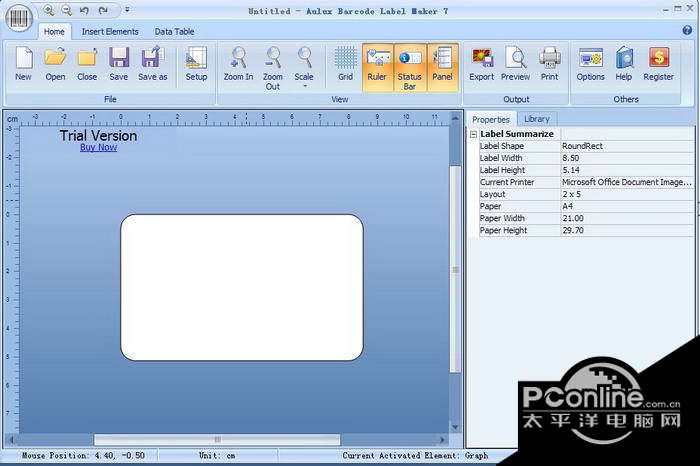700x466 pixels.
Task: Click the Redo arrow in title bar
Action: [x=103, y=10]
